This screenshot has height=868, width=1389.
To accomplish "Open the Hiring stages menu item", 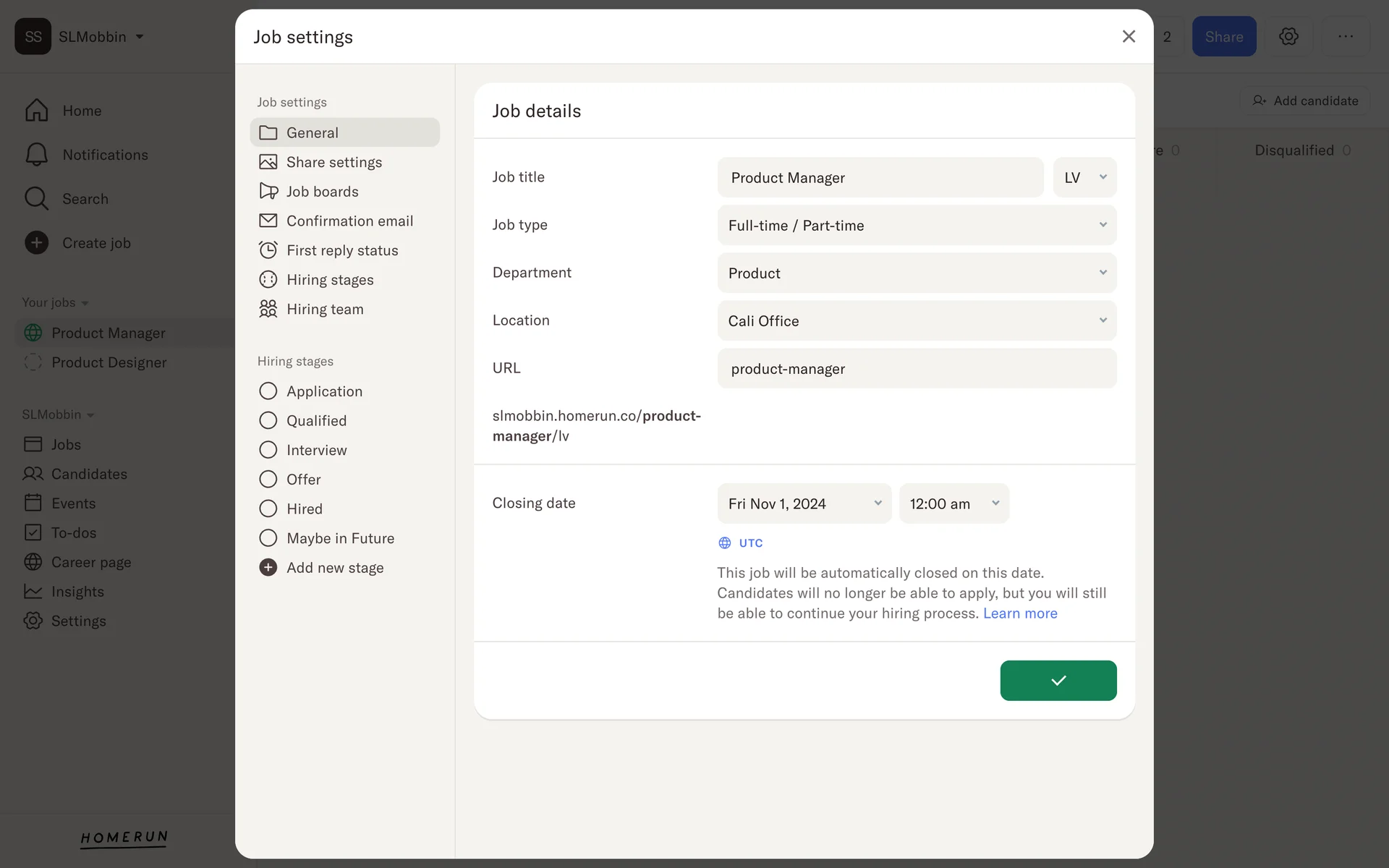I will point(329,280).
